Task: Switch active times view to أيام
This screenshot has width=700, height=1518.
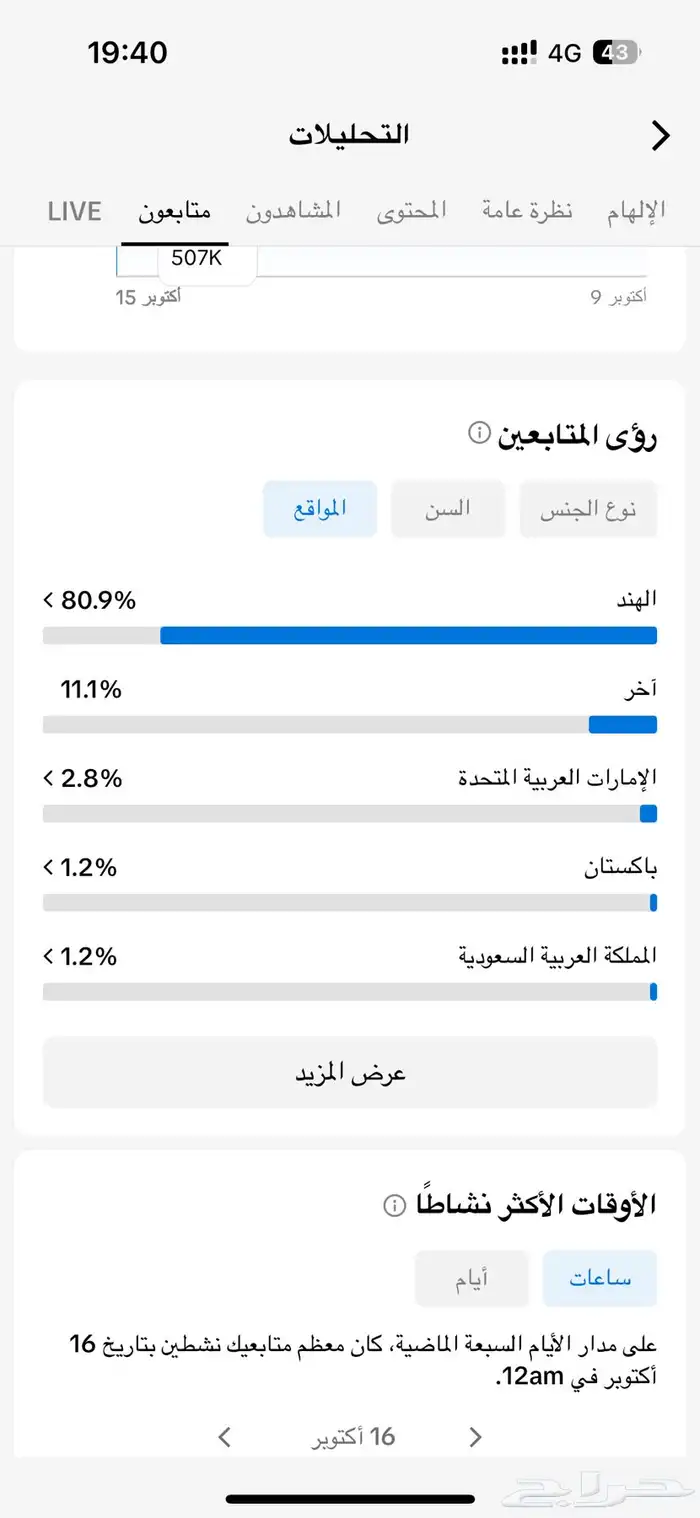Action: pyautogui.click(x=472, y=1278)
